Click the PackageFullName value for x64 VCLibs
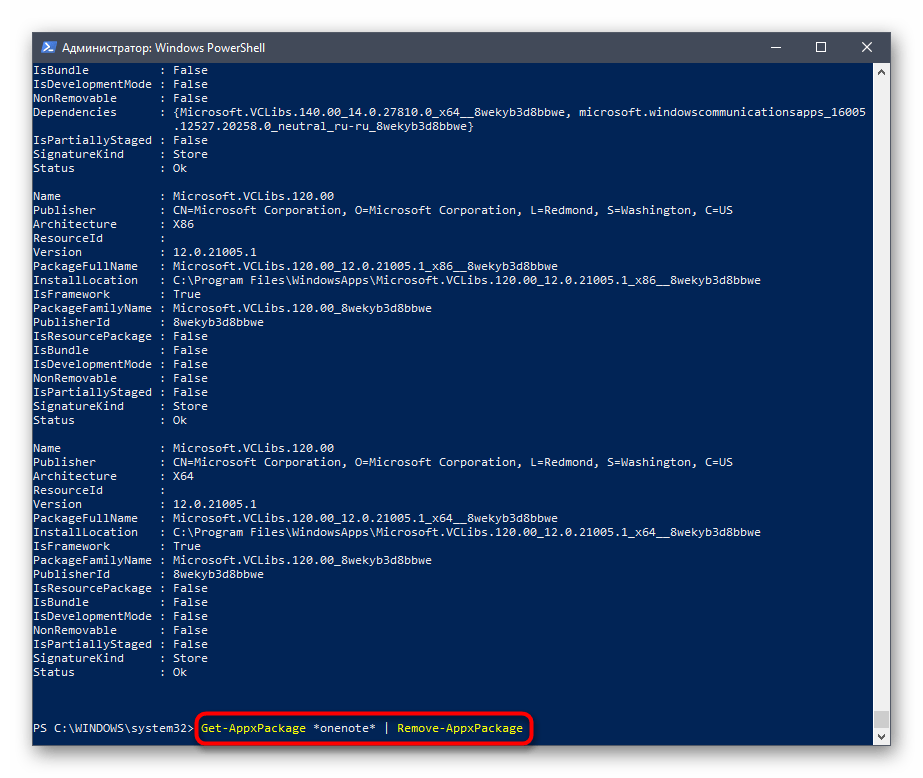The image size is (923, 778). click(x=365, y=518)
